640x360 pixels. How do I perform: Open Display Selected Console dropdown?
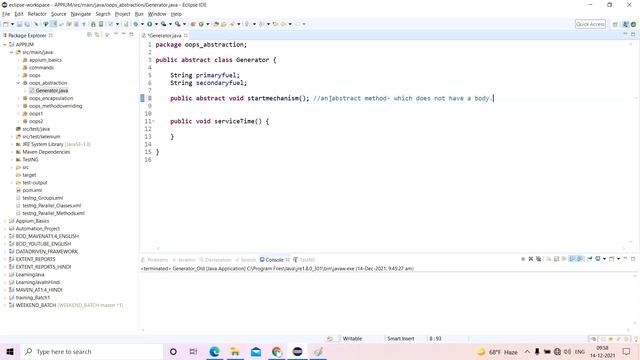(604, 259)
